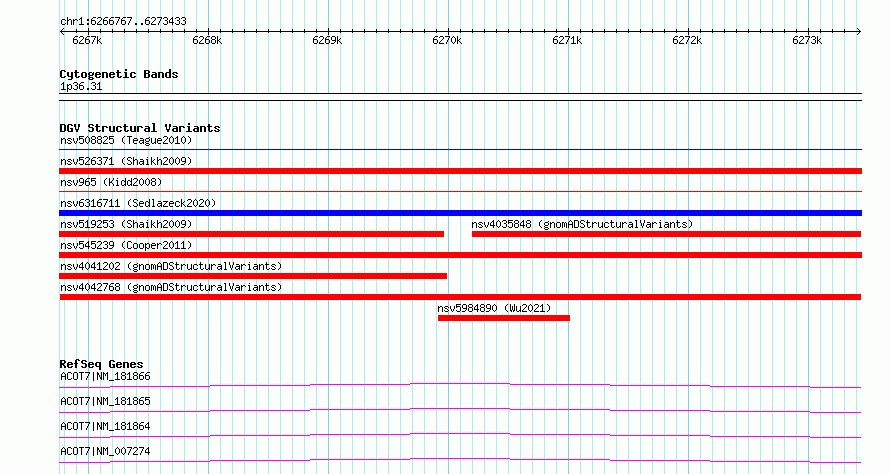Click the 6269k ruler label
This screenshot has width=890, height=474.
pos(328,40)
